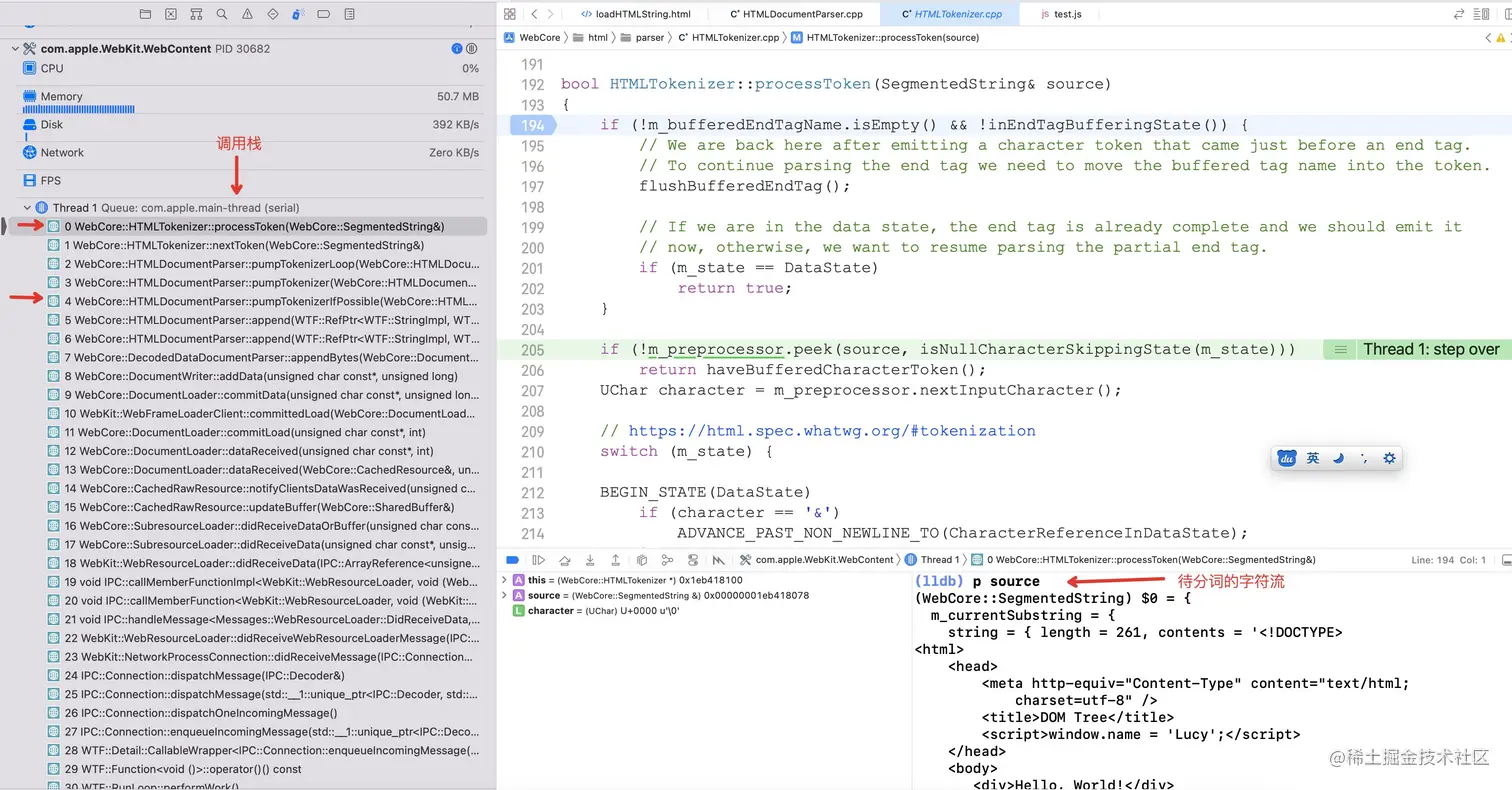Viewport: 1512px width, 790px height.
Task: Open the Symbol navigator icon
Action: pyautogui.click(x=196, y=14)
